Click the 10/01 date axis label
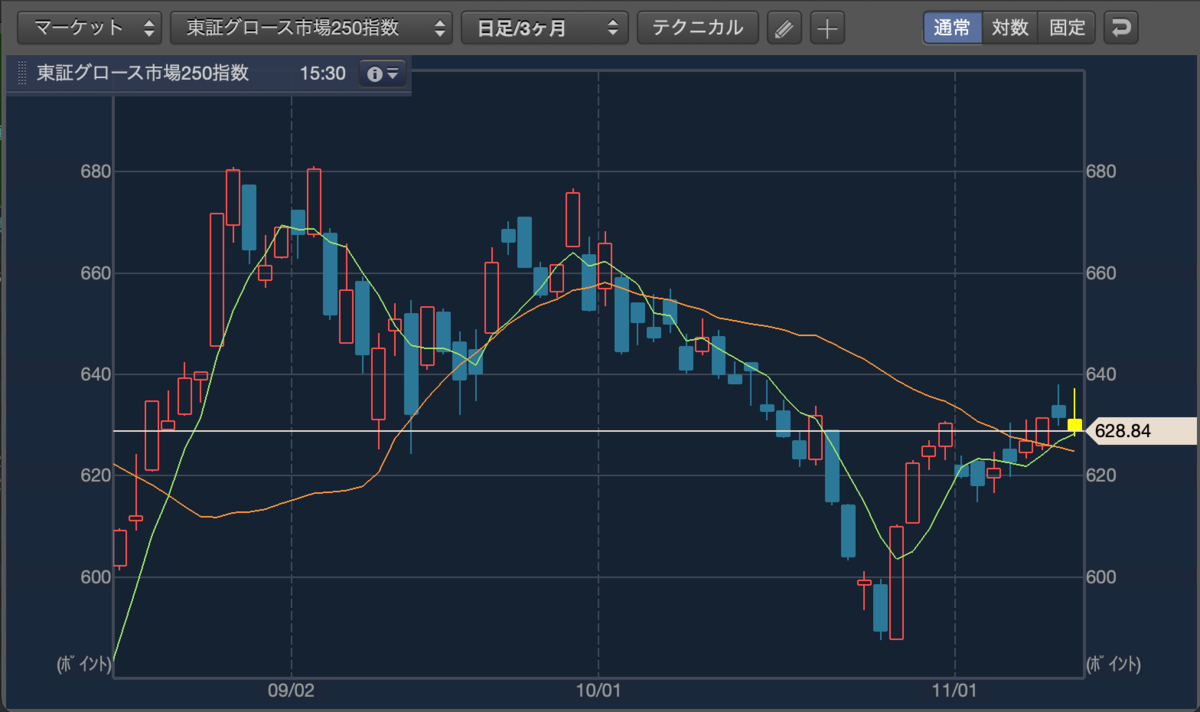1200x712 pixels. 598,690
